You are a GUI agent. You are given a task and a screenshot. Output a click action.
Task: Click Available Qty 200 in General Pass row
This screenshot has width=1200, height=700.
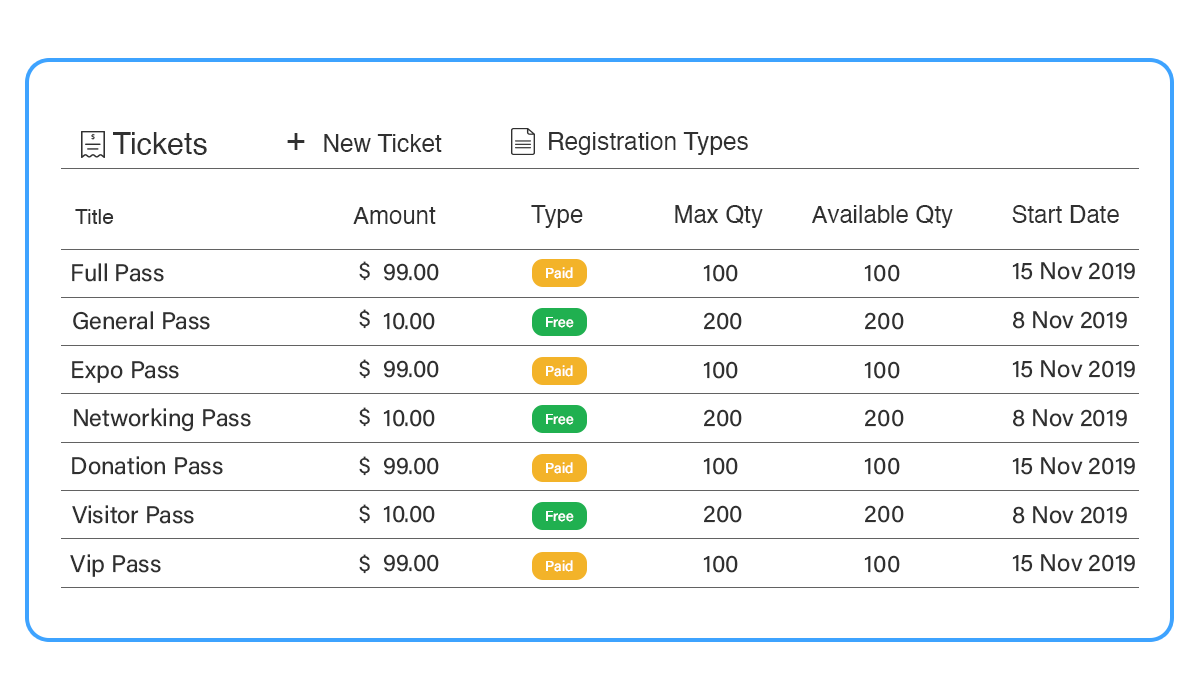(884, 322)
